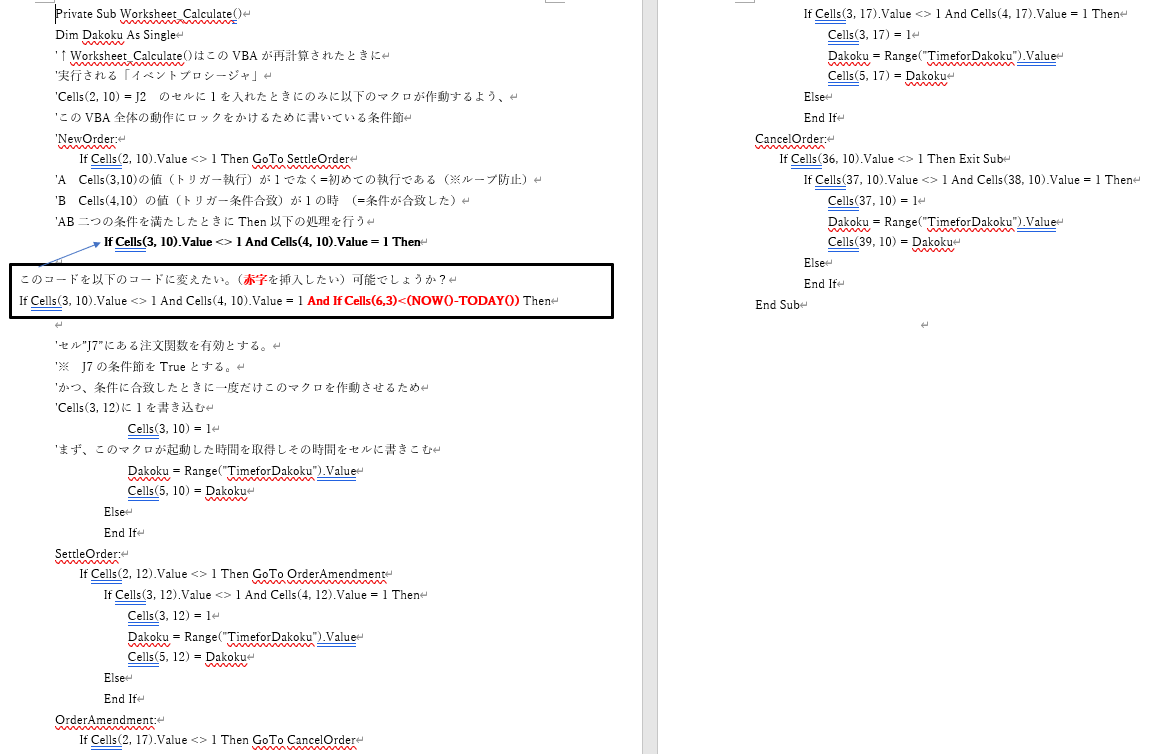Click the "OrderAmendment:" label line
Image resolution: width=1160 pixels, height=754 pixels.
[104, 719]
